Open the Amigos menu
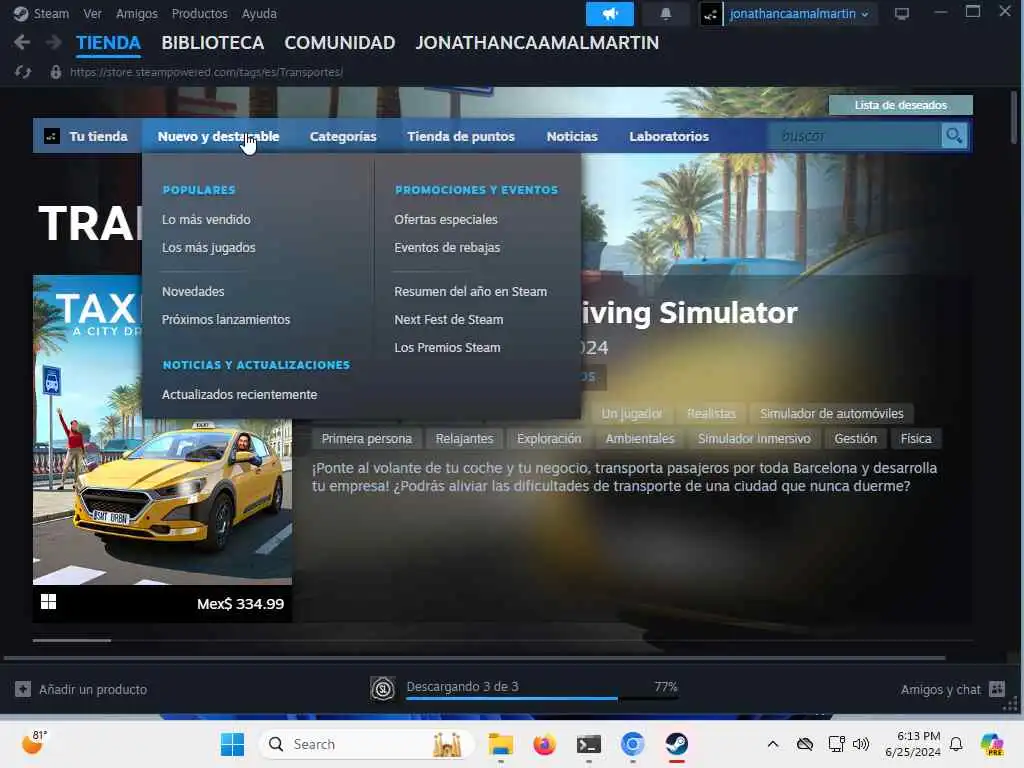Image resolution: width=1024 pixels, height=768 pixels. [x=136, y=14]
